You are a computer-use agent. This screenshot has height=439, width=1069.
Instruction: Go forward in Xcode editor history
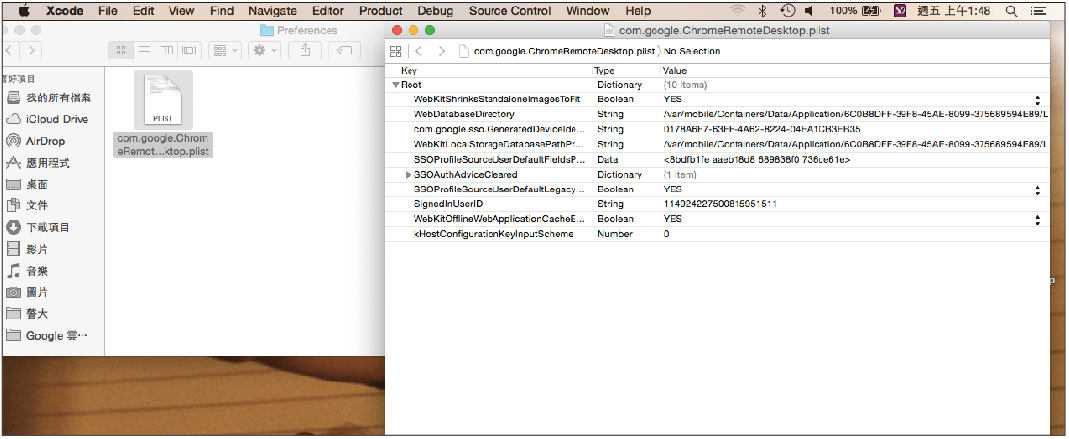[x=442, y=51]
